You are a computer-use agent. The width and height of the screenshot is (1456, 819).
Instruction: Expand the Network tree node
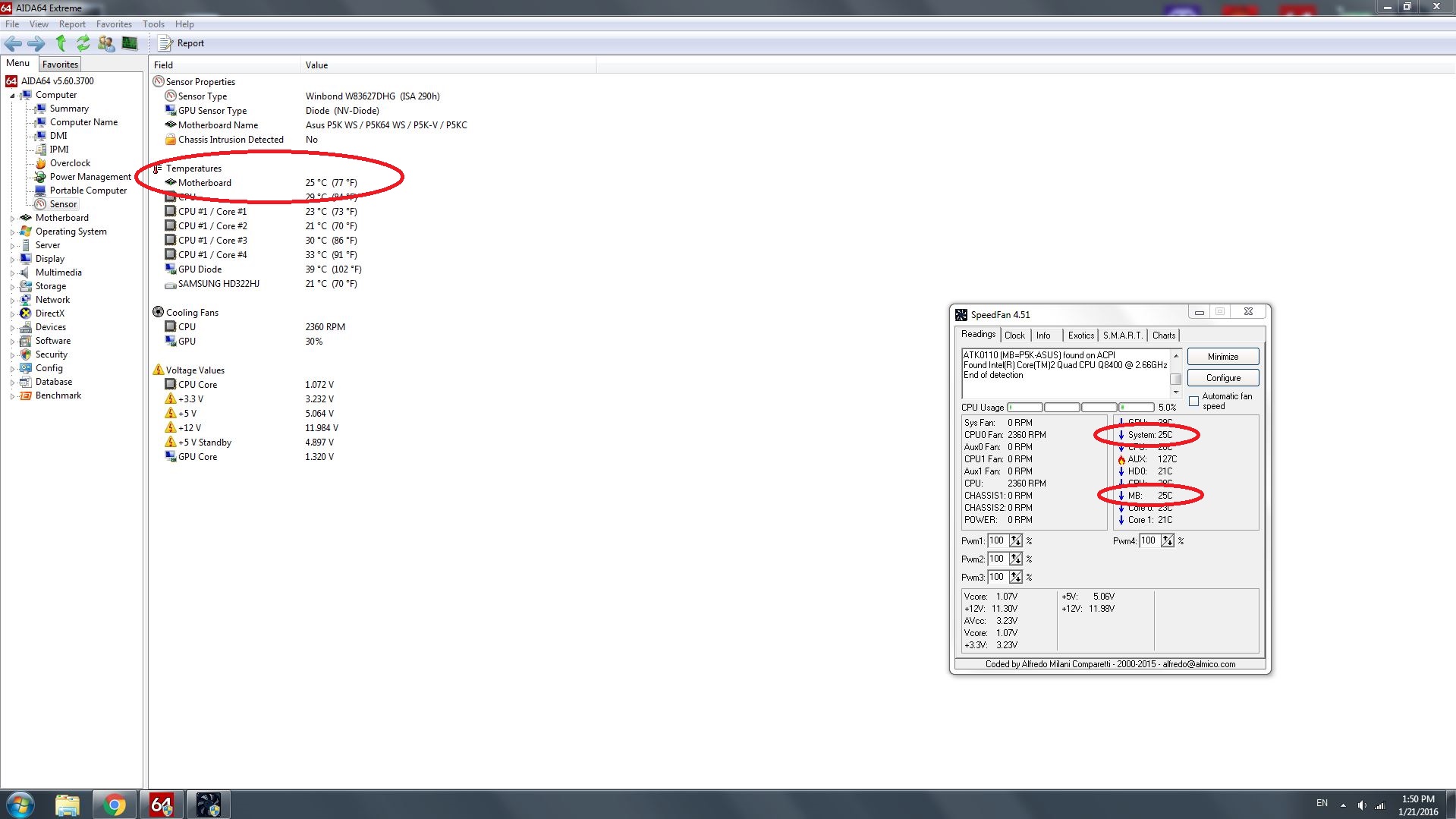tap(12, 301)
